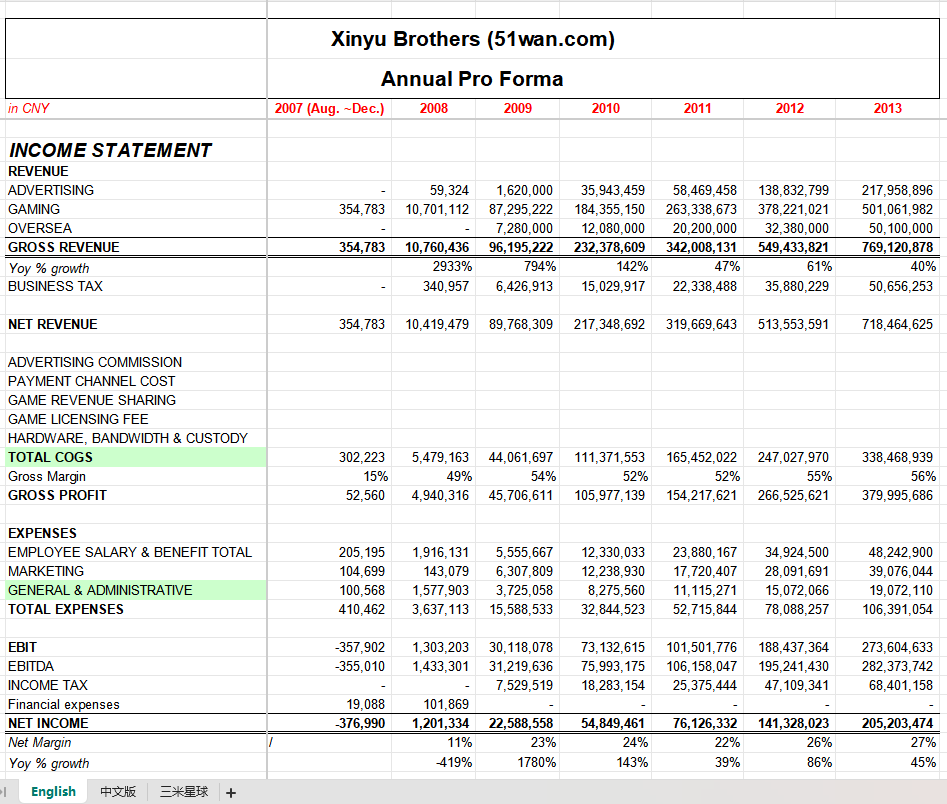The height and width of the screenshot is (804, 947).
Task: Select the BUSINESS TAX row label
Action: coord(55,286)
